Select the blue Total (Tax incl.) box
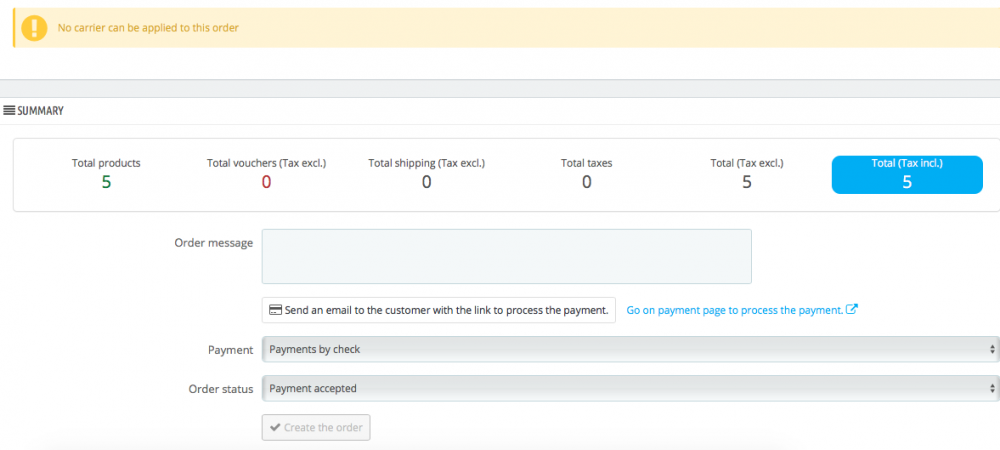Viewport: 1000px width, 450px height. (907, 173)
